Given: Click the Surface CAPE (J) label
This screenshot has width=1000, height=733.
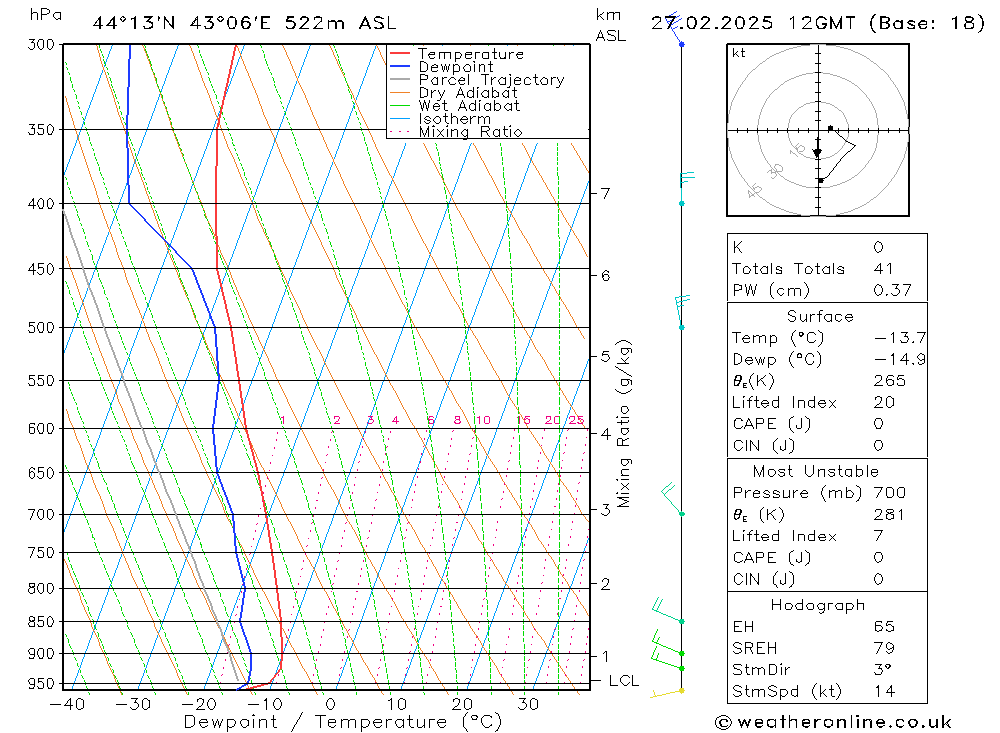Looking at the screenshot, I should pos(771,424).
